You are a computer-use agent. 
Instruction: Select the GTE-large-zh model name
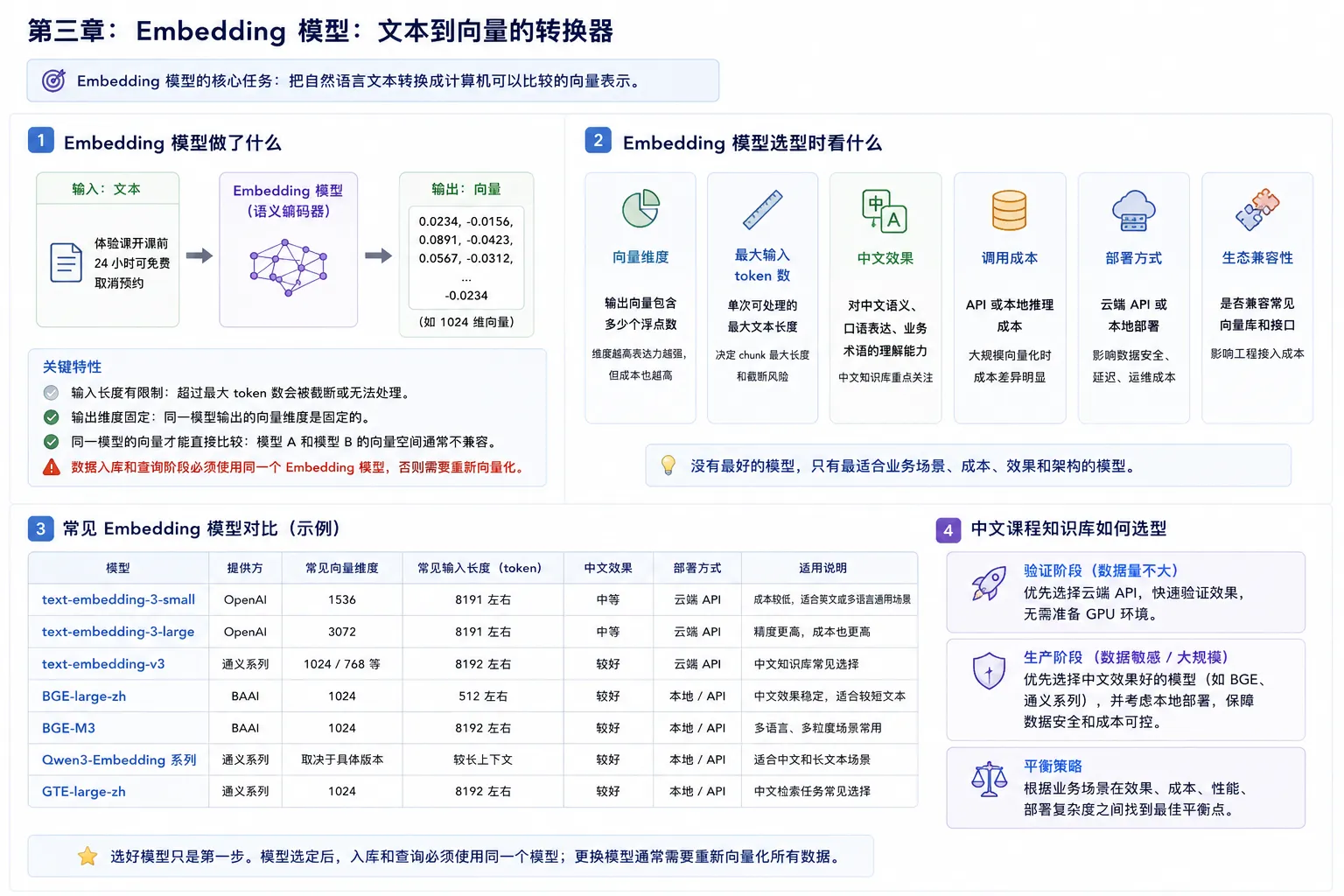84,792
